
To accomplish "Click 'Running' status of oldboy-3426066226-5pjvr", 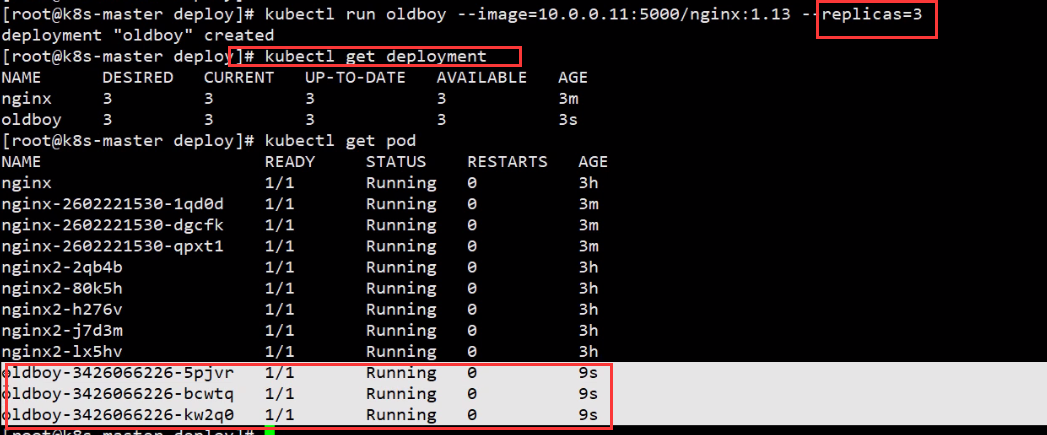I will pos(401,373).
